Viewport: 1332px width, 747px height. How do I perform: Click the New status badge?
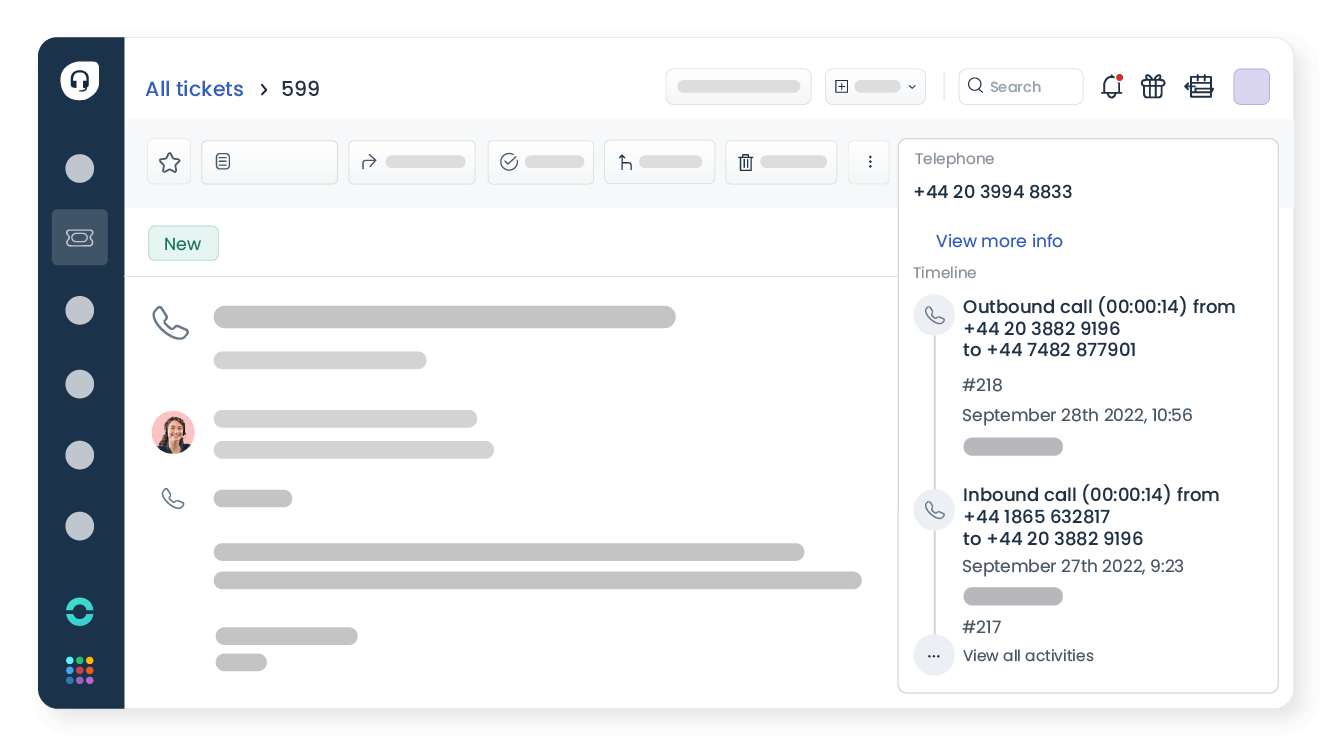click(x=183, y=244)
